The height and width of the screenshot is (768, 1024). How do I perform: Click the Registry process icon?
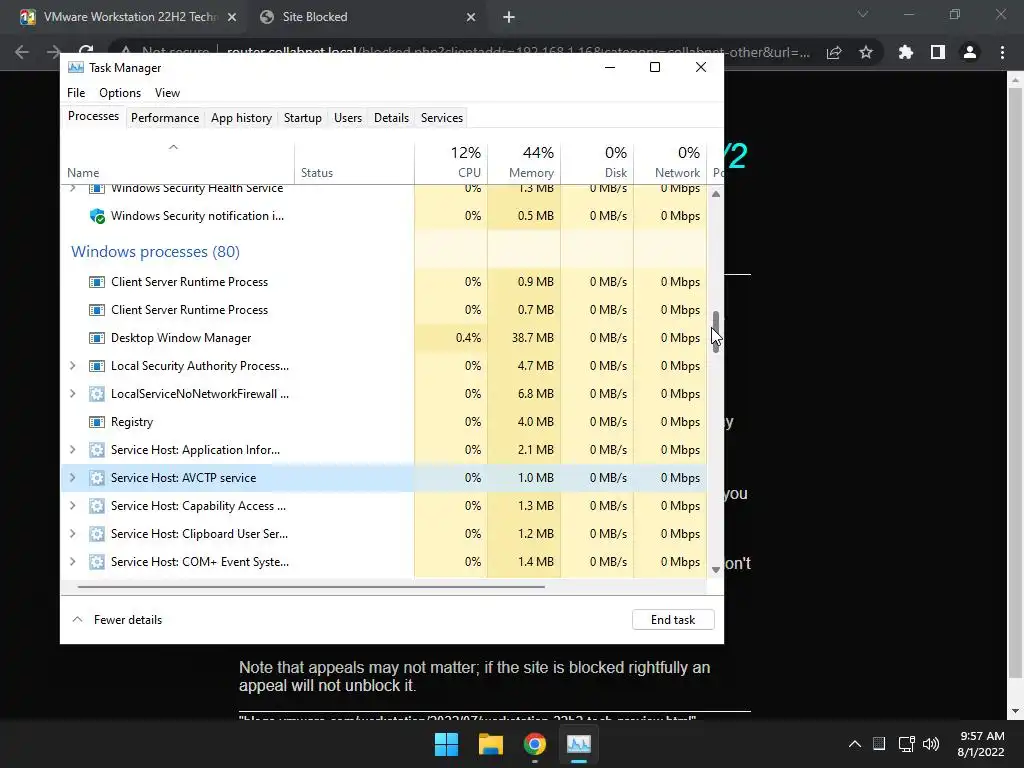point(97,422)
